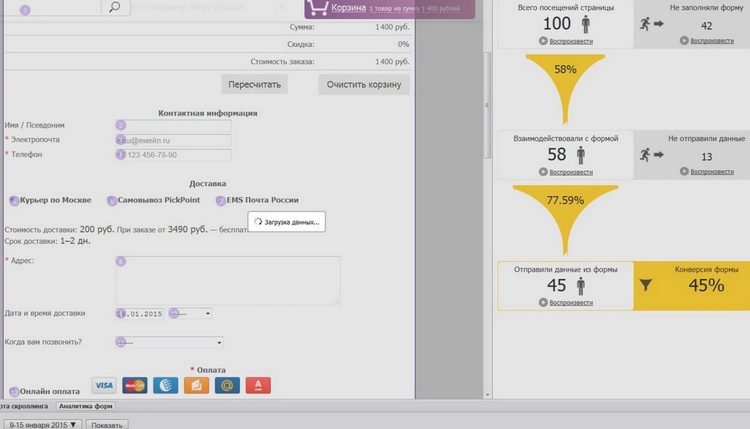Click the Конверсия формы 45% panel
Screen dimensions: 750x429
click(692, 286)
